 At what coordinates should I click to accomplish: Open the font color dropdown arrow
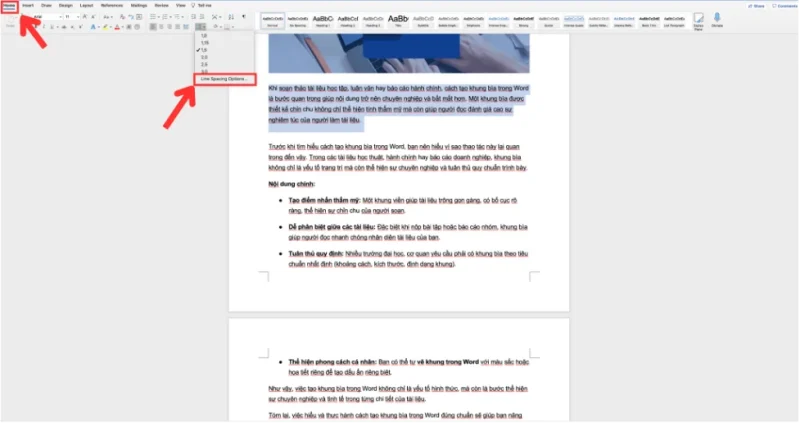[122, 27]
